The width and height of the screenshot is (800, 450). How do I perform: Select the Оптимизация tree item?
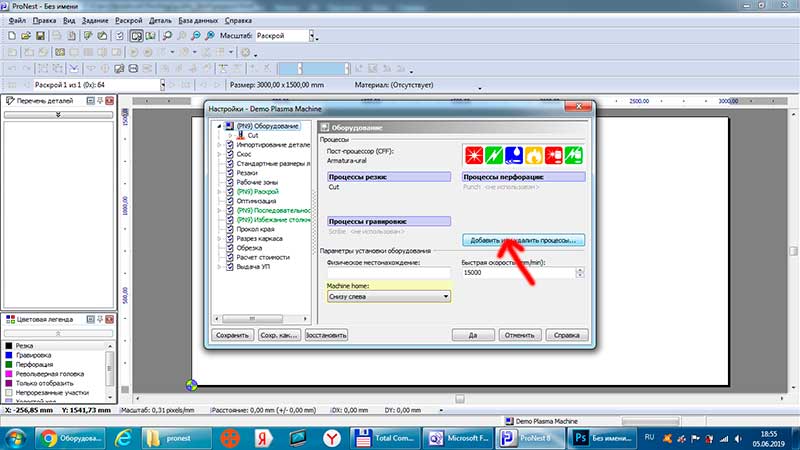[256, 201]
